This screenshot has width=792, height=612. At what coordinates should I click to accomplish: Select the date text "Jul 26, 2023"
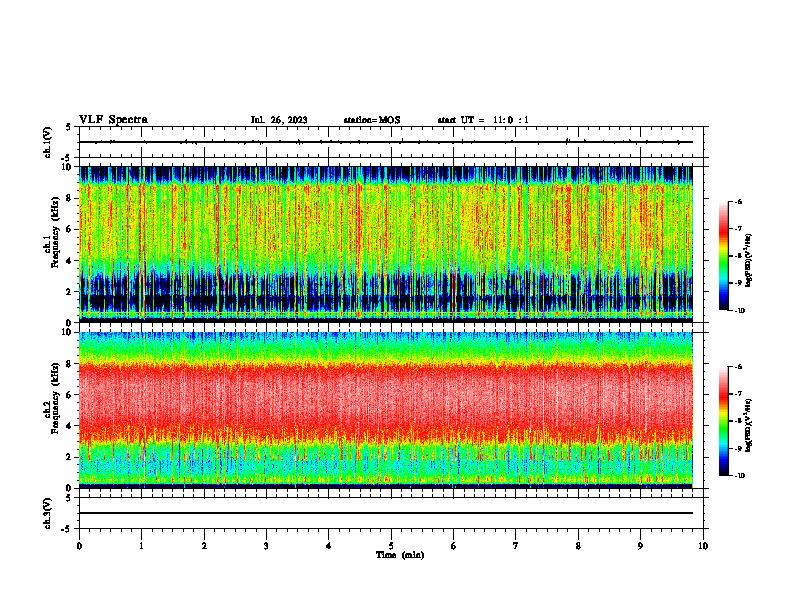pos(279,120)
